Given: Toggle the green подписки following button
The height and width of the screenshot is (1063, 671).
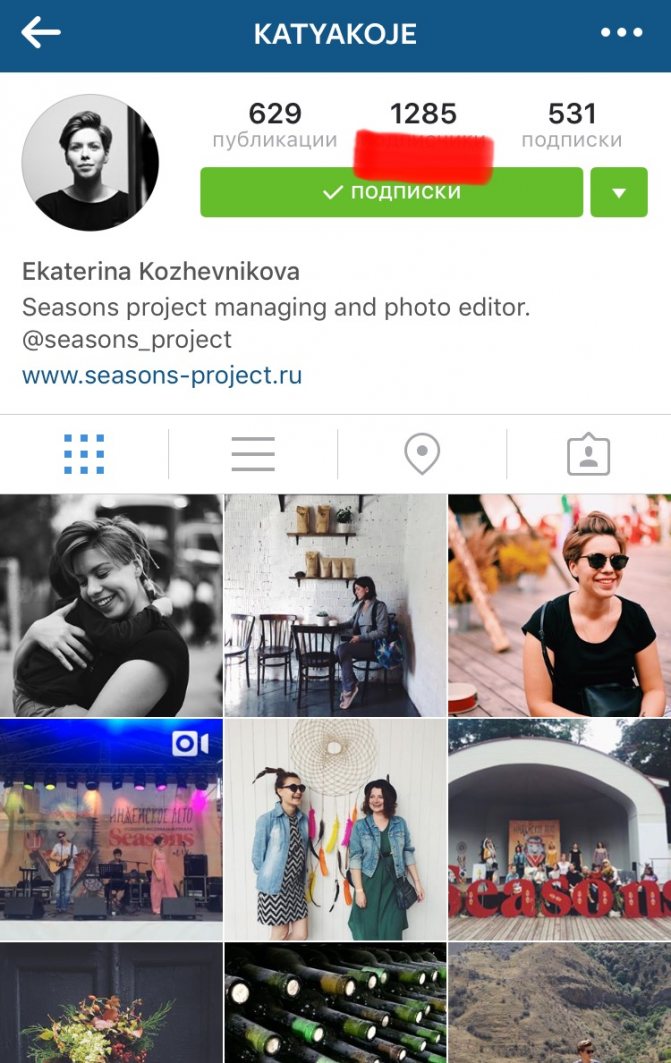Looking at the screenshot, I should pos(391,193).
